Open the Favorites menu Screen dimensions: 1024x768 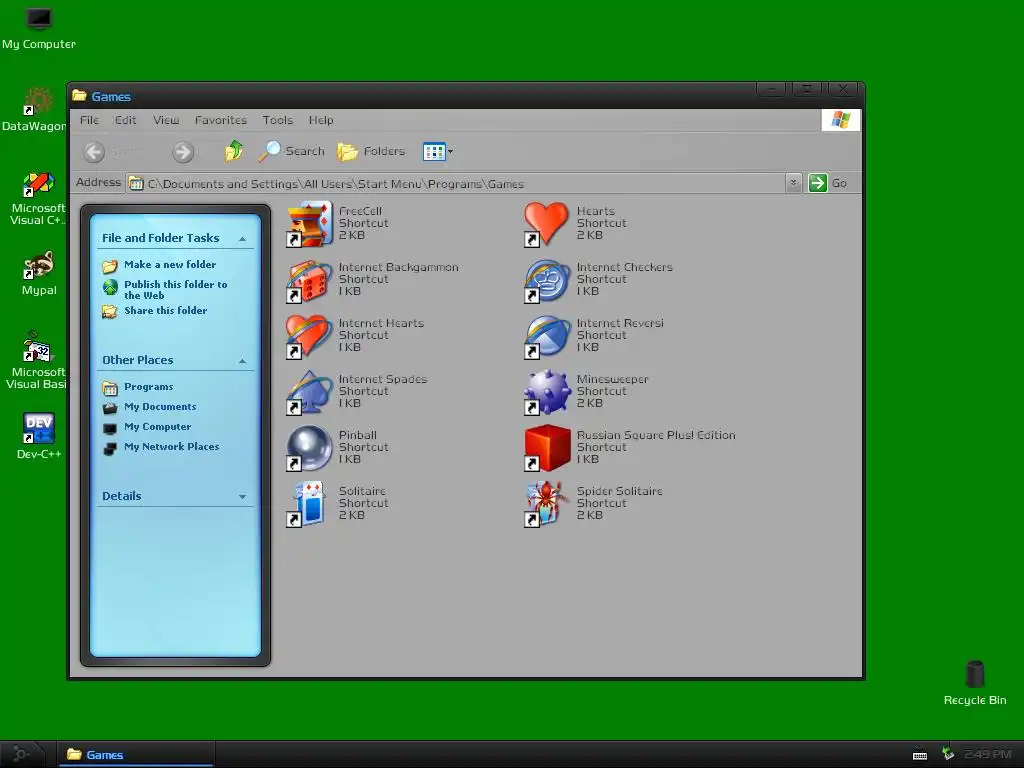click(221, 120)
